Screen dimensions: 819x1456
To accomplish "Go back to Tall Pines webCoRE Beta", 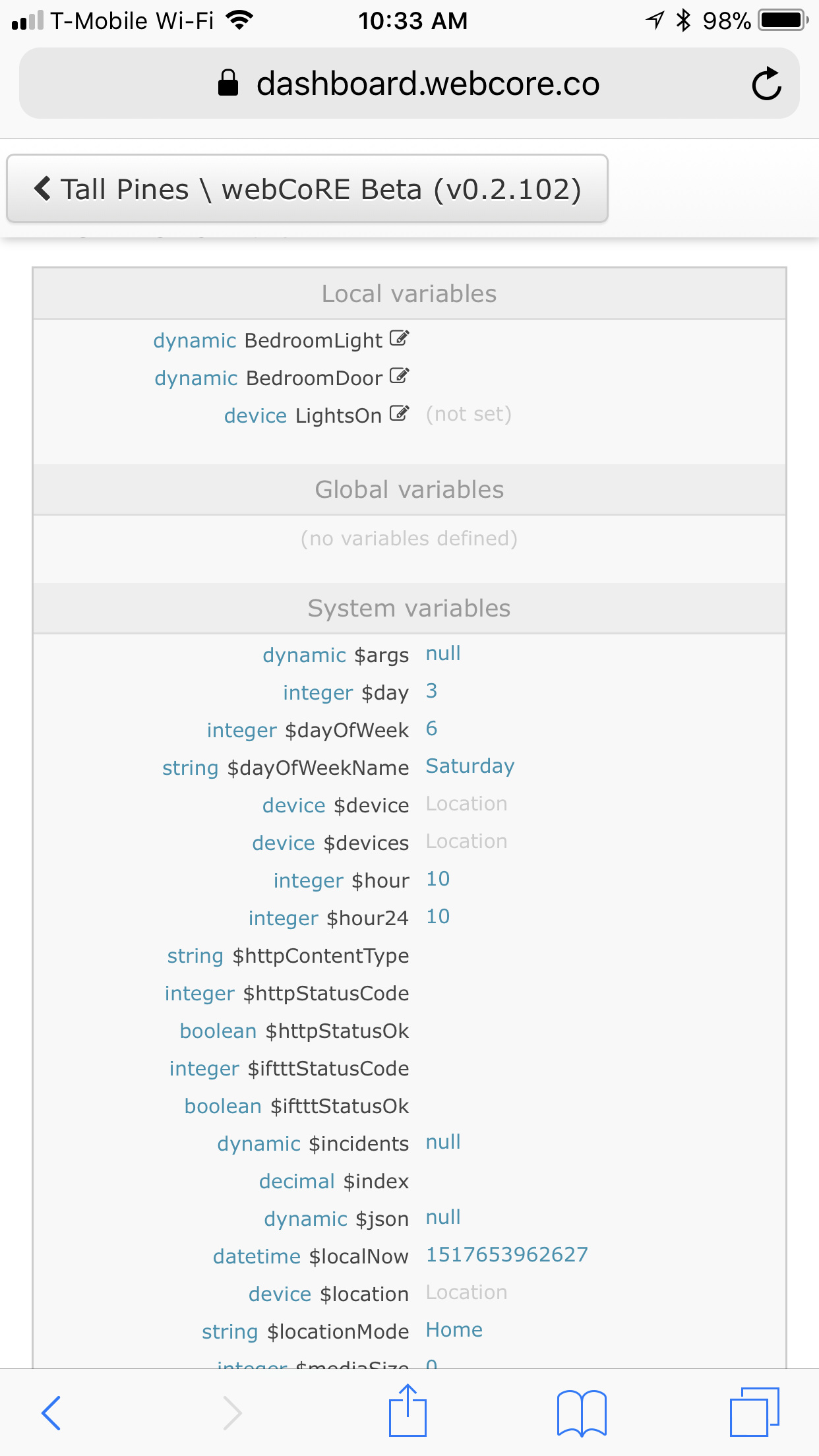I will (x=307, y=189).
